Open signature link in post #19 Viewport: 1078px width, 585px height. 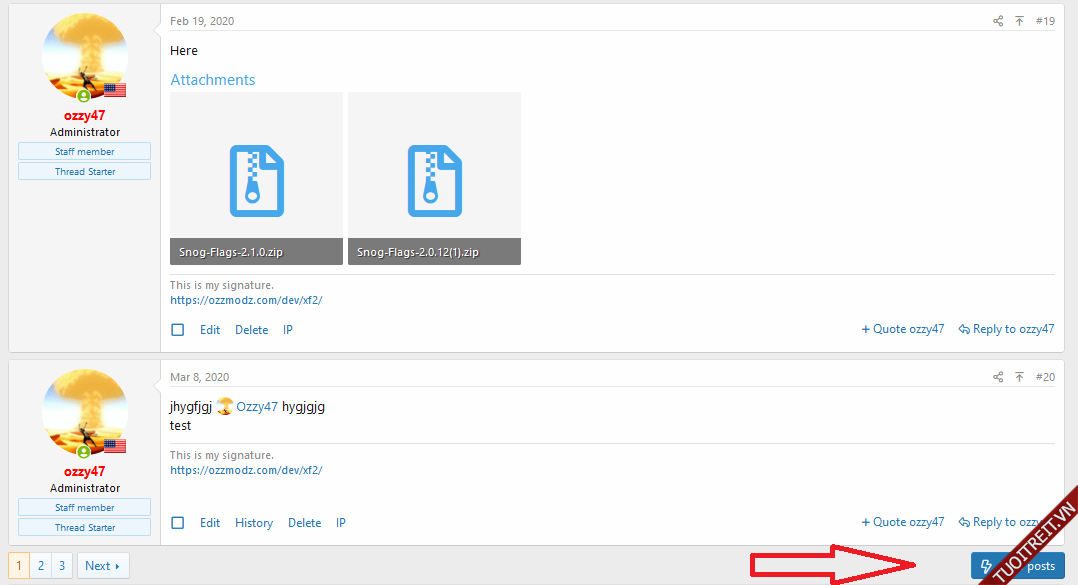pyautogui.click(x=246, y=300)
